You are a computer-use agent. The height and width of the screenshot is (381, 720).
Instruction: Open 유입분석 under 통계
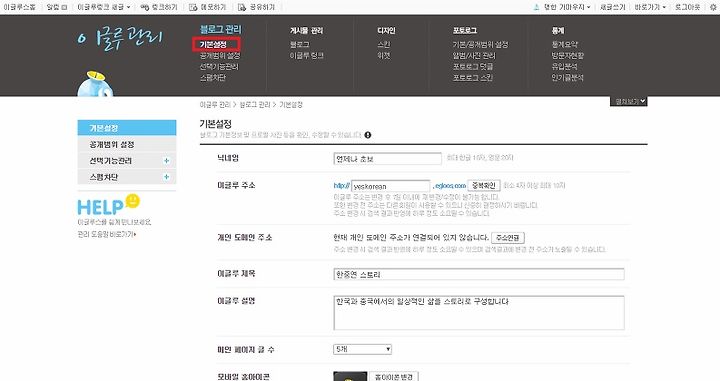(564, 67)
